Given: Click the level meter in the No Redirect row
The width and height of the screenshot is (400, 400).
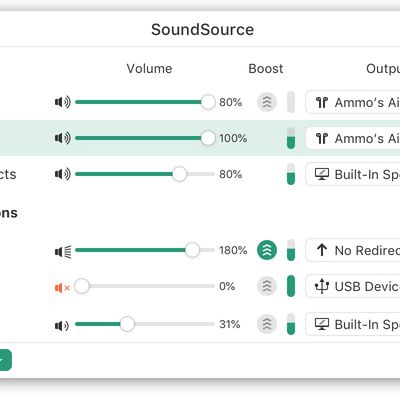Looking at the screenshot, I should click(291, 250).
